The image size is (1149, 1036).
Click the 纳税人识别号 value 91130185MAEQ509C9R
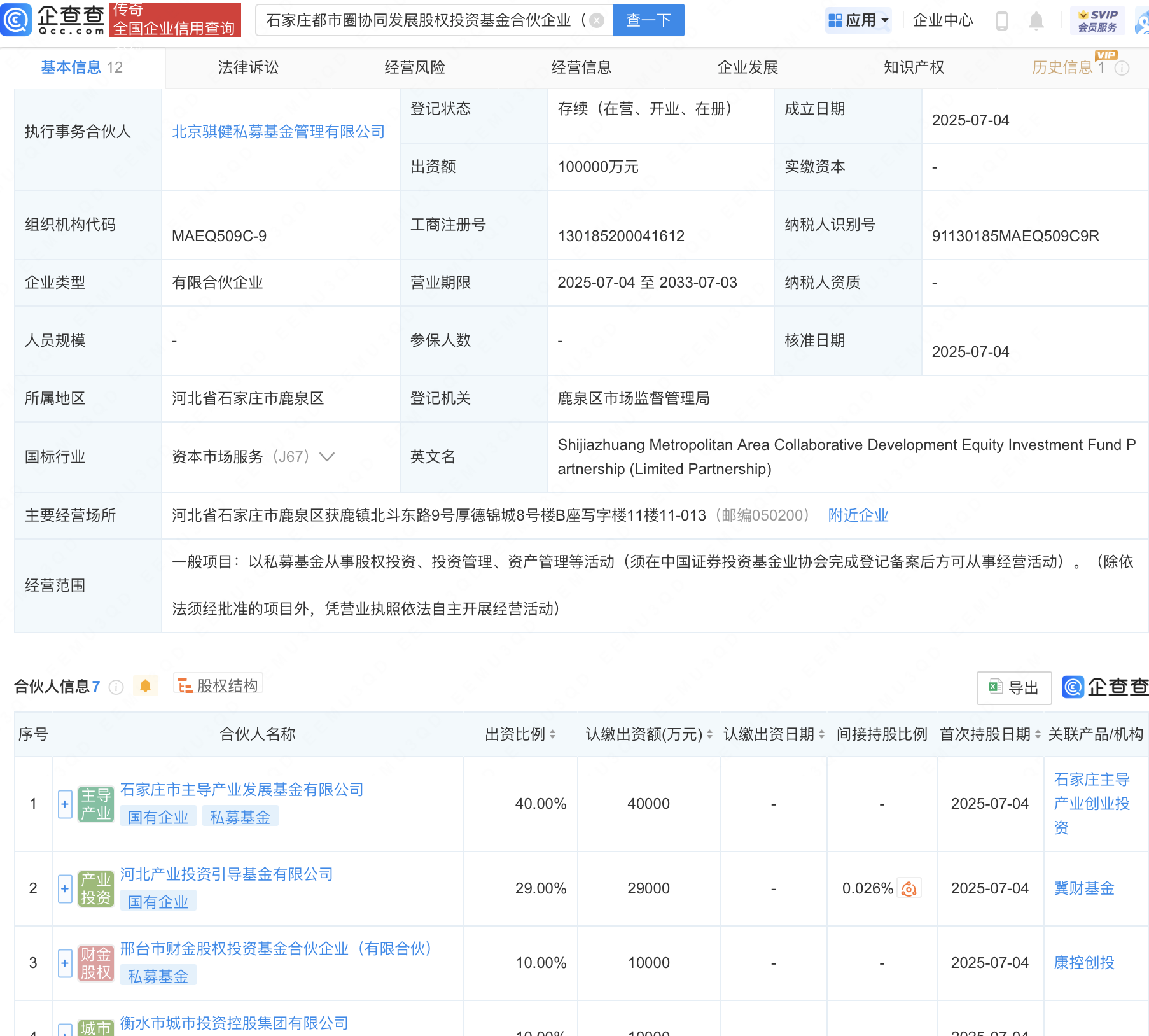click(x=1015, y=236)
